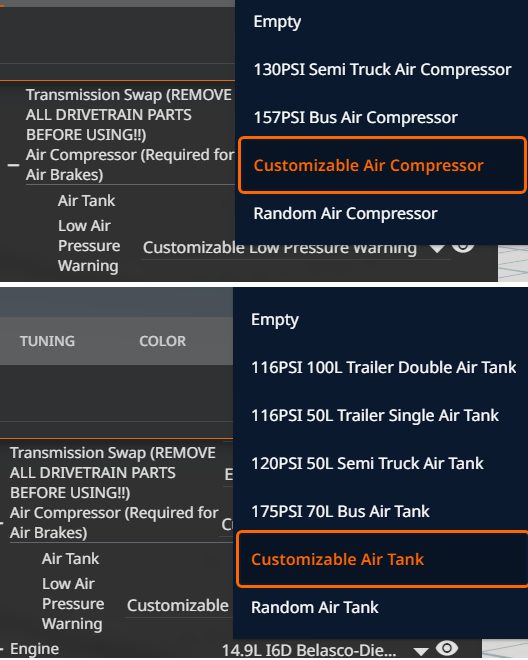Collapse the Engine tree entry

click(x=3, y=649)
